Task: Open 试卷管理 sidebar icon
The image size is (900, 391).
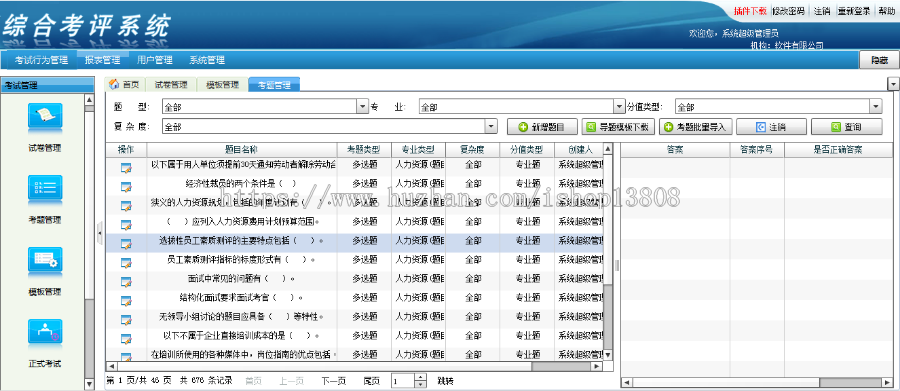Action: (45, 118)
